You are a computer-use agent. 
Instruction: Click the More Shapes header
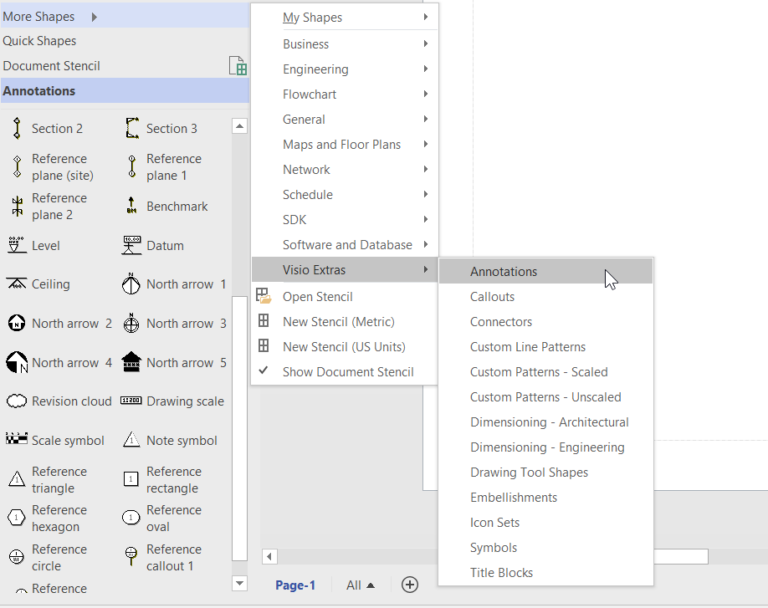[x=125, y=16]
